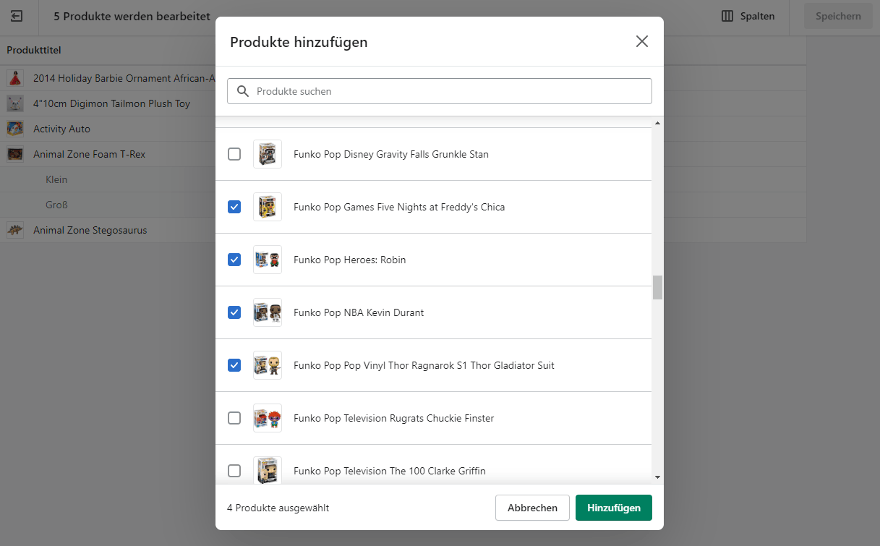This screenshot has width=880, height=546.
Task: Click the Holiday Barbie Ornament row thumbnail
Action: pyautogui.click(x=15, y=78)
